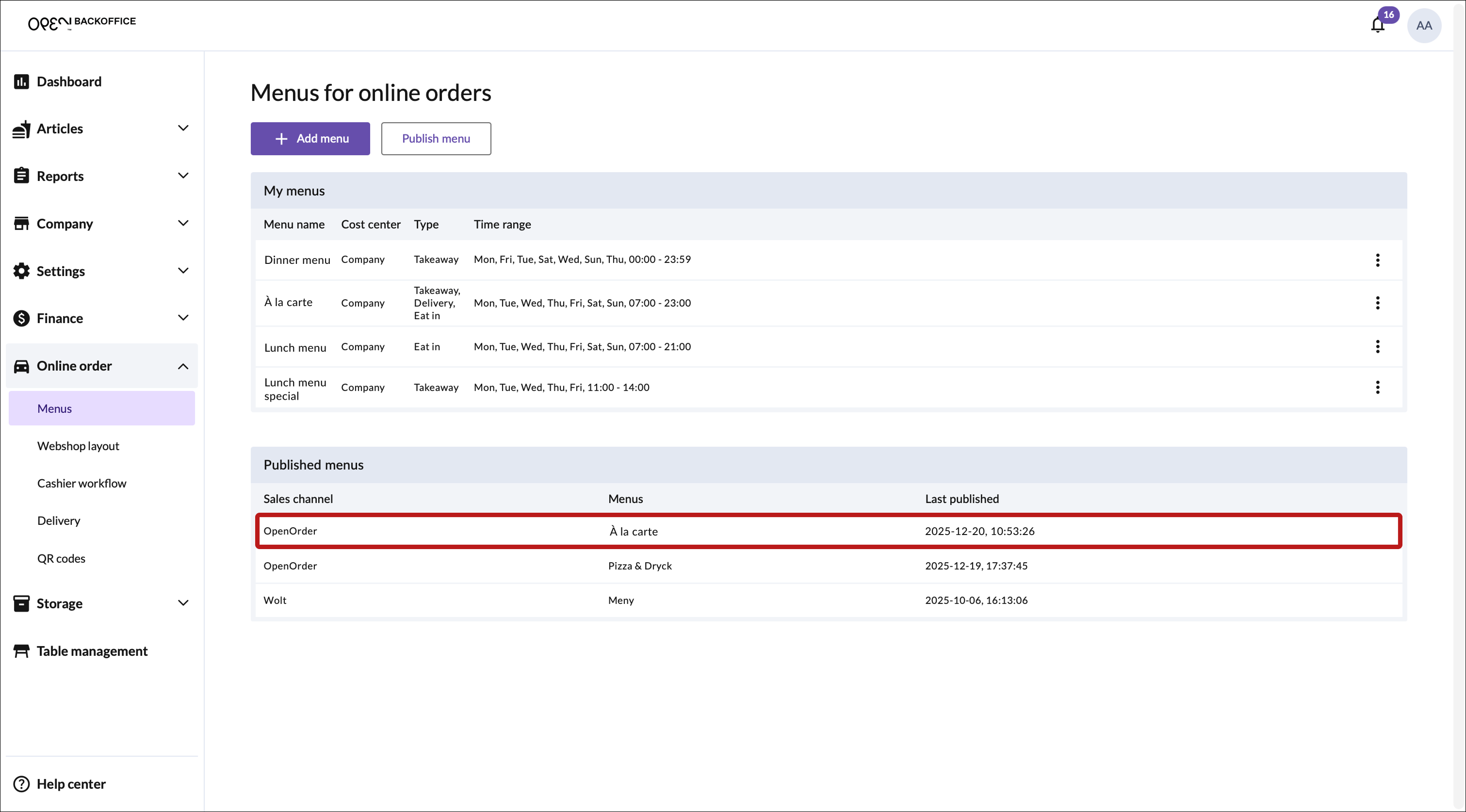Open three-dot menu for À la carte row
1466x812 pixels.
tap(1377, 303)
